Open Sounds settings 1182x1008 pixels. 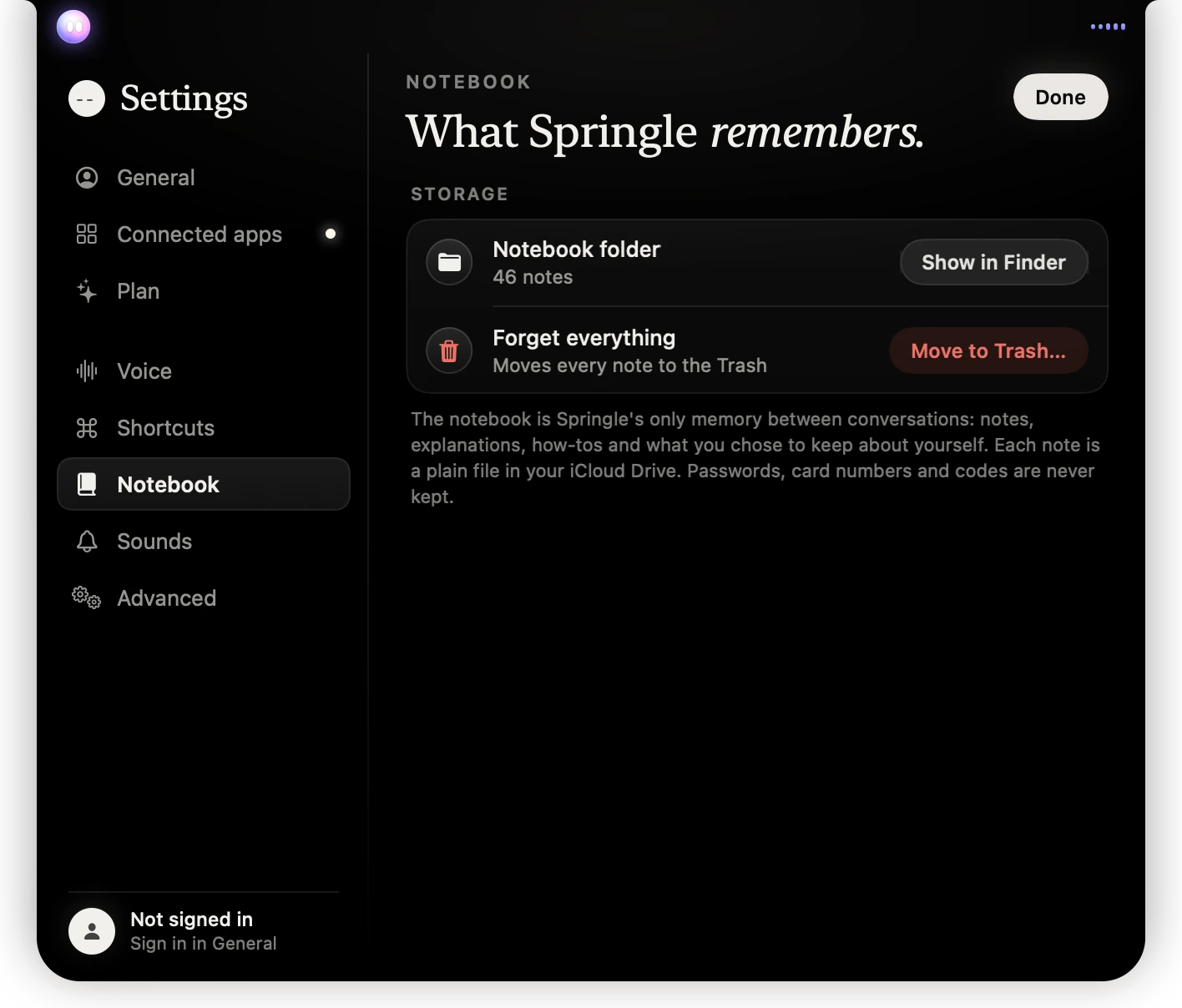[204, 542]
